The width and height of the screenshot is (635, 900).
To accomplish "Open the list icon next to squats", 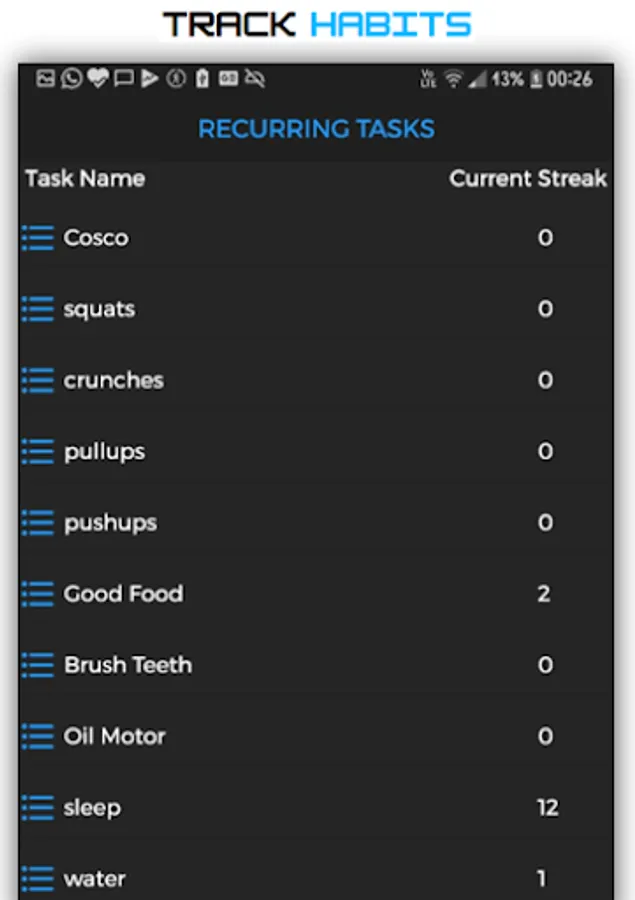I will [x=38, y=309].
